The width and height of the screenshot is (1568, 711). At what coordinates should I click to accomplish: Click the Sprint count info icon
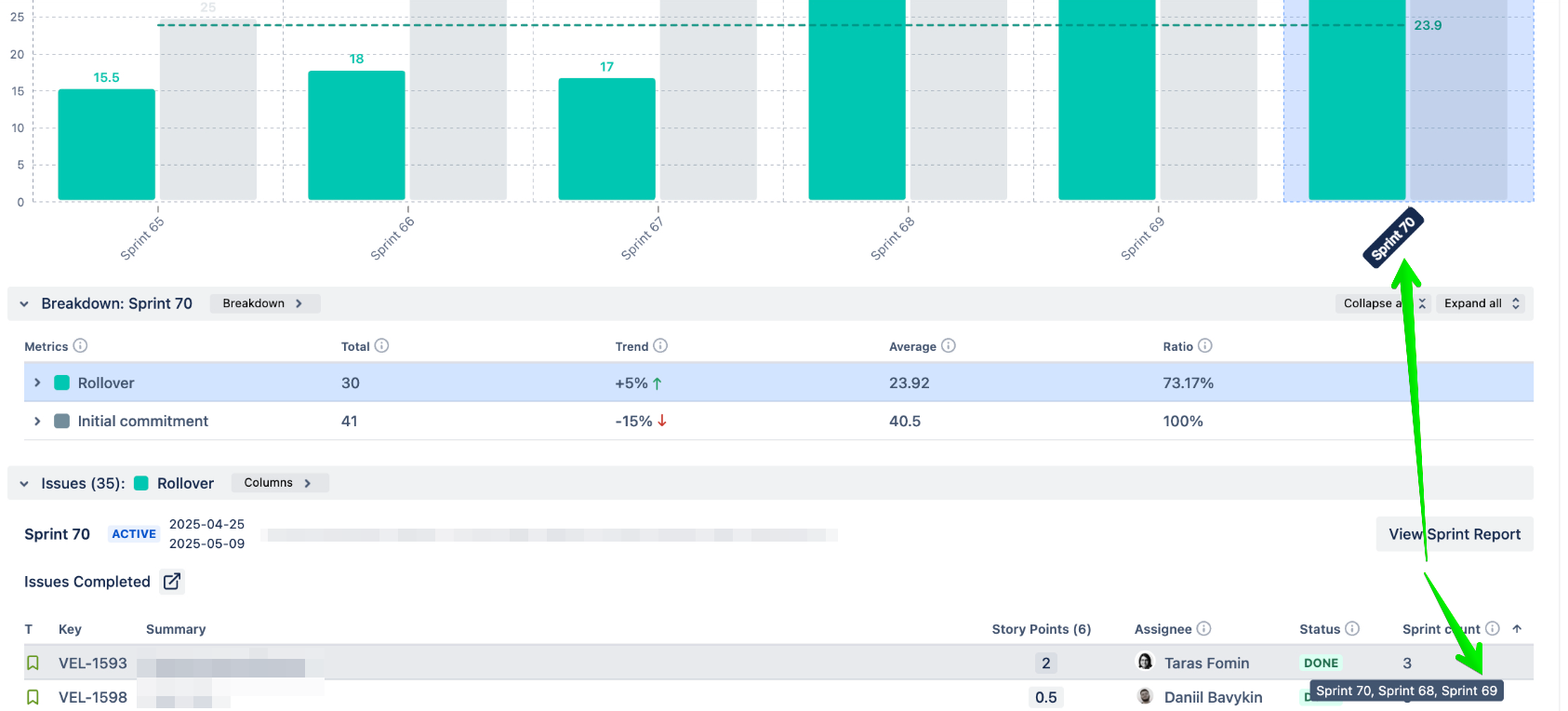point(1493,629)
